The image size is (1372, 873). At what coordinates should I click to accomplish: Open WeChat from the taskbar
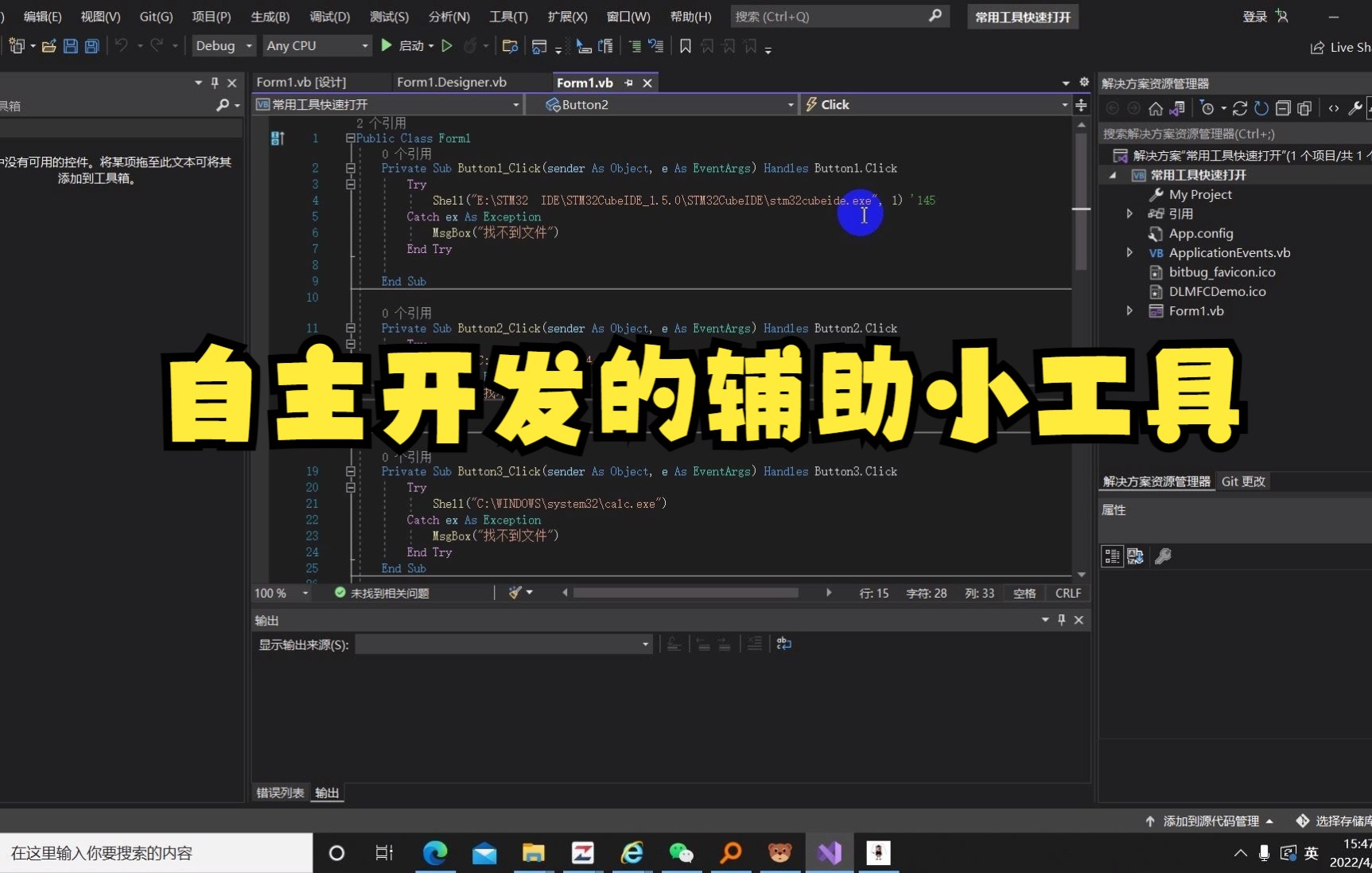pyautogui.click(x=681, y=853)
